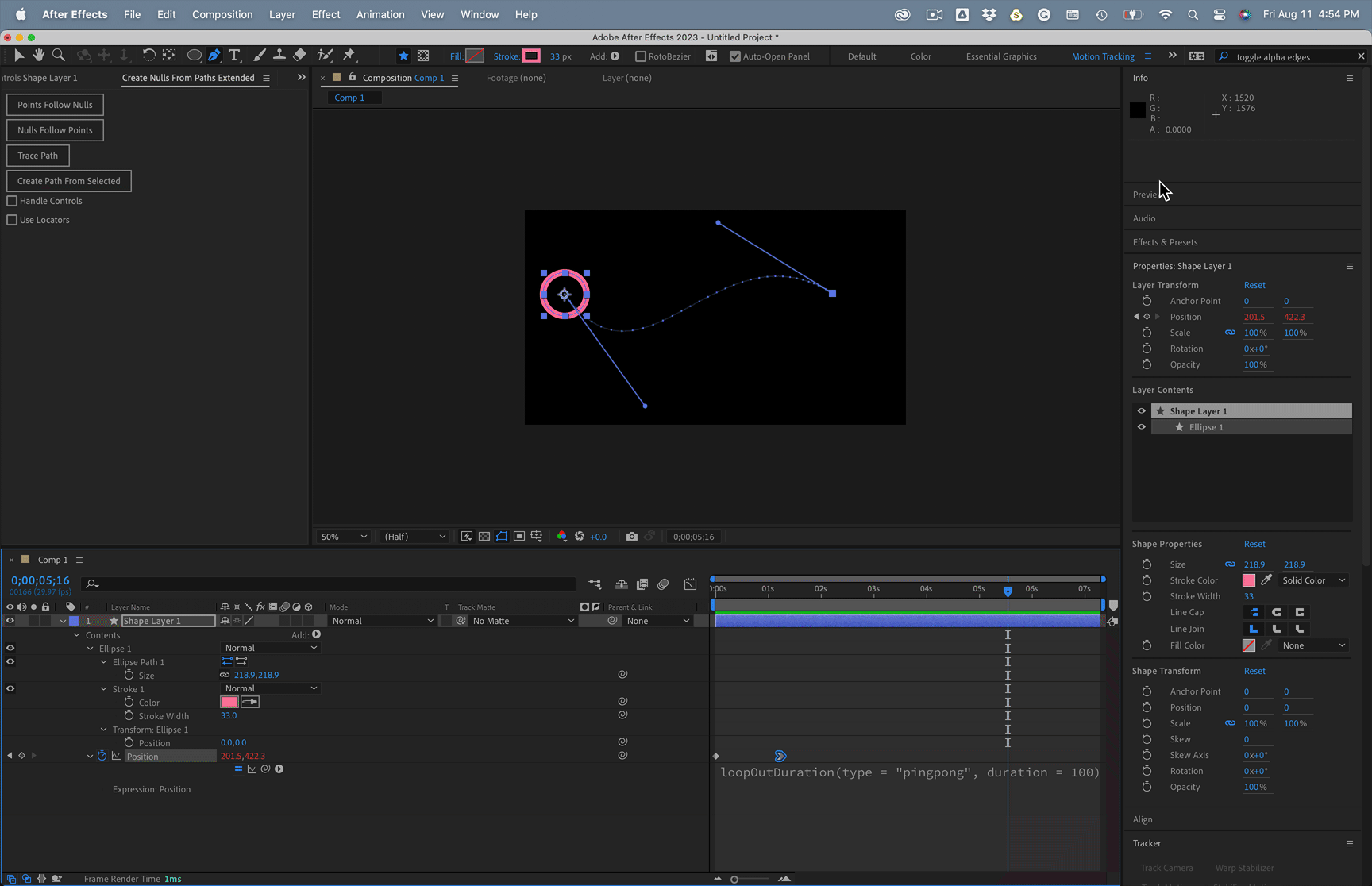1372x886 pixels.
Task: Open the Fill Color None dropdown
Action: (1314, 645)
